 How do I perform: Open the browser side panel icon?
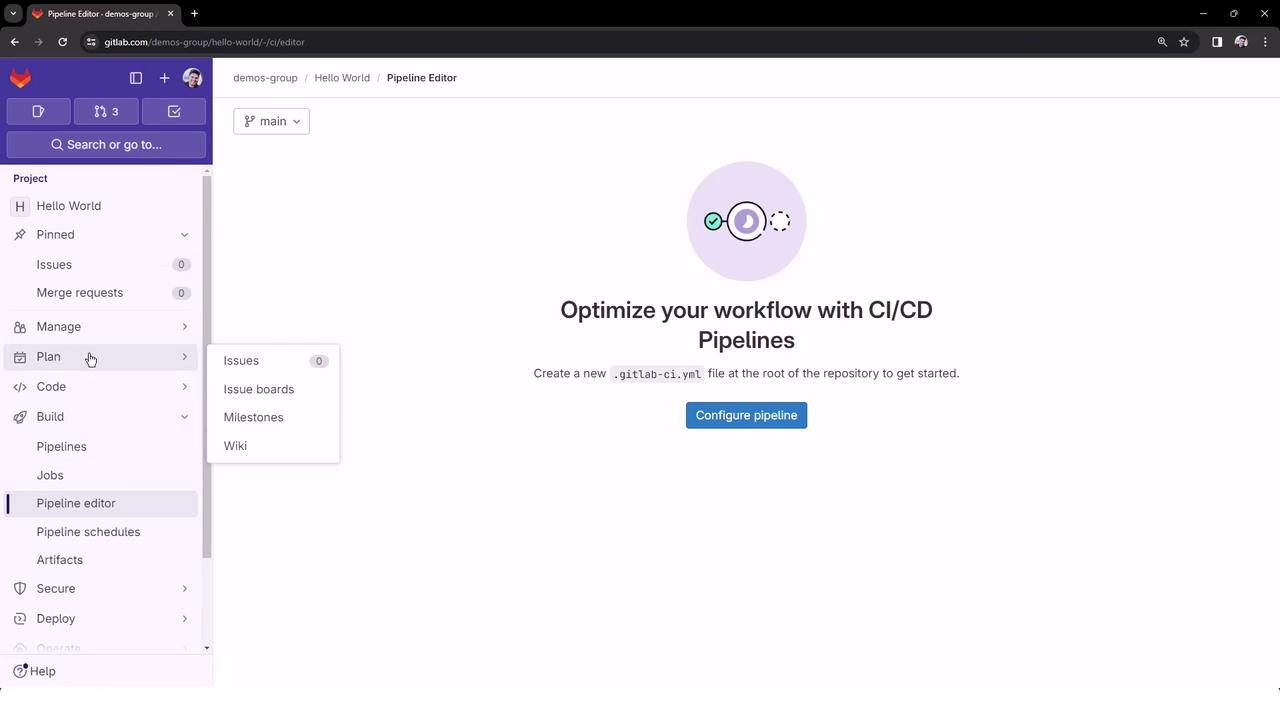1217,42
